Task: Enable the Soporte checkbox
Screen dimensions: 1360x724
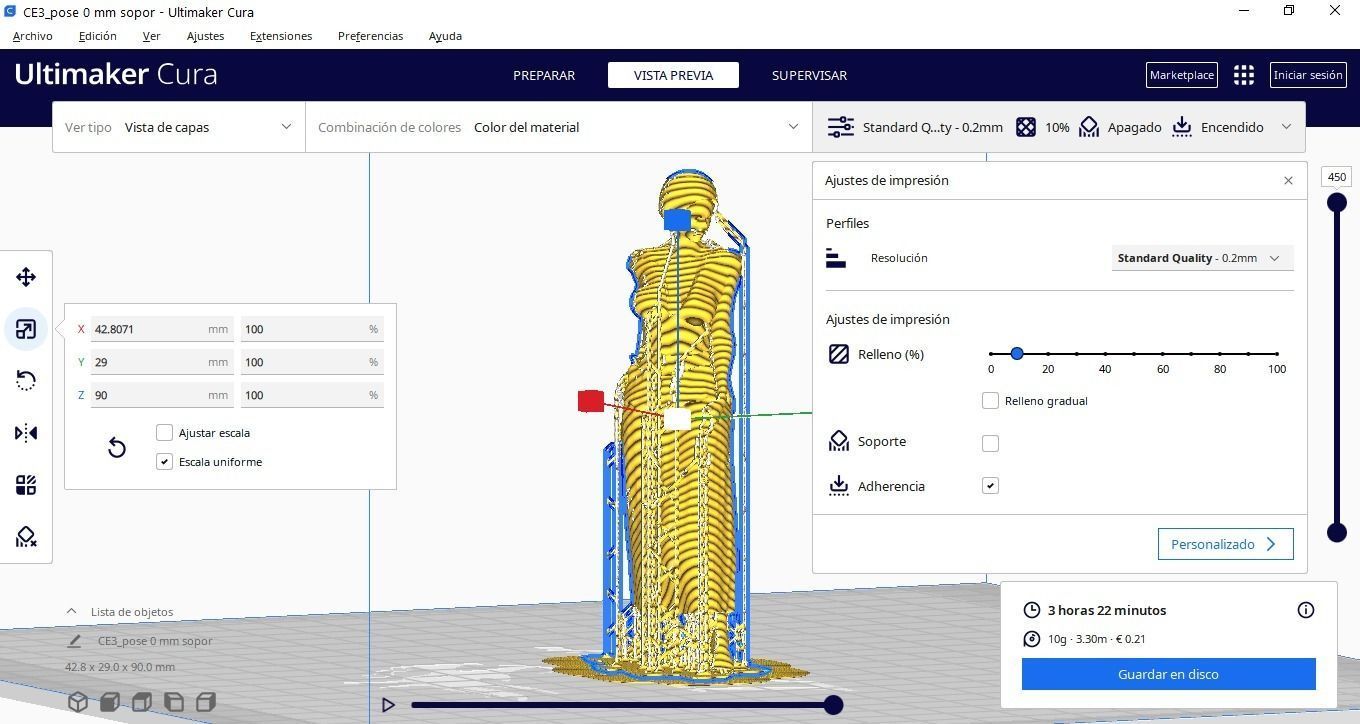Action: coord(990,443)
